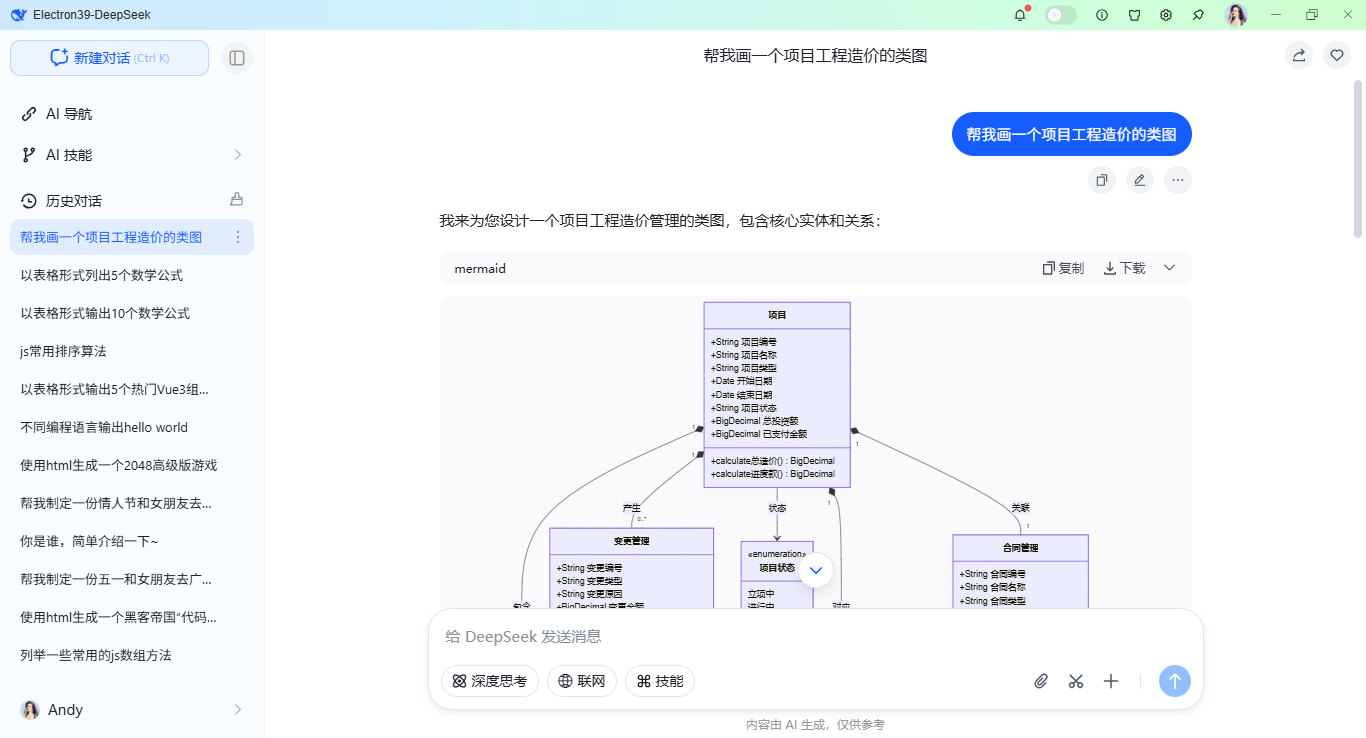1366x738 pixels.
Task: Click the 给 DeepSeek 发送消息 input field
Action: coord(700,636)
